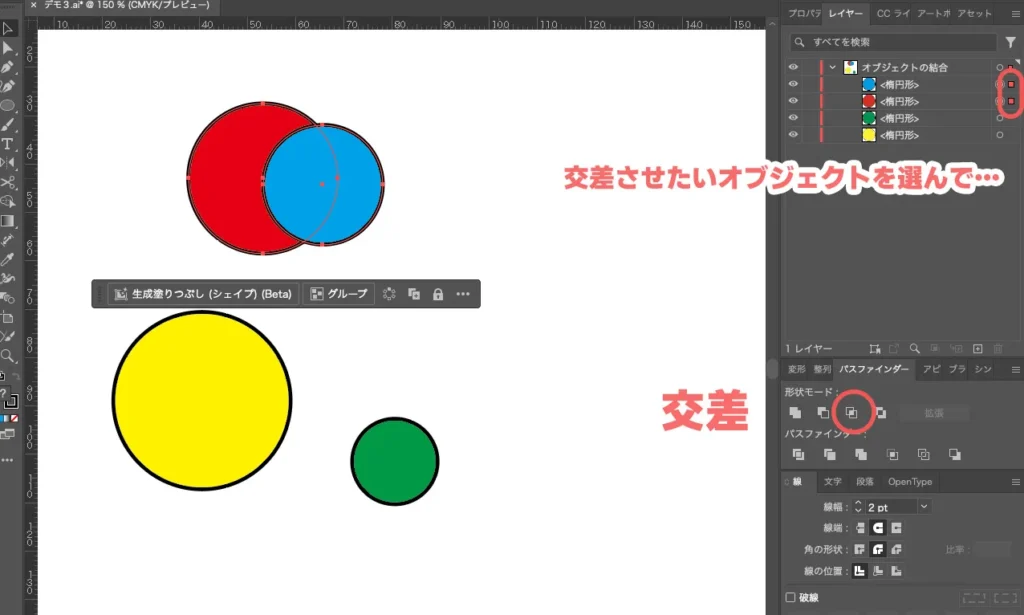Click the Unite shape mode icon
This screenshot has width=1024, height=615.
point(795,413)
